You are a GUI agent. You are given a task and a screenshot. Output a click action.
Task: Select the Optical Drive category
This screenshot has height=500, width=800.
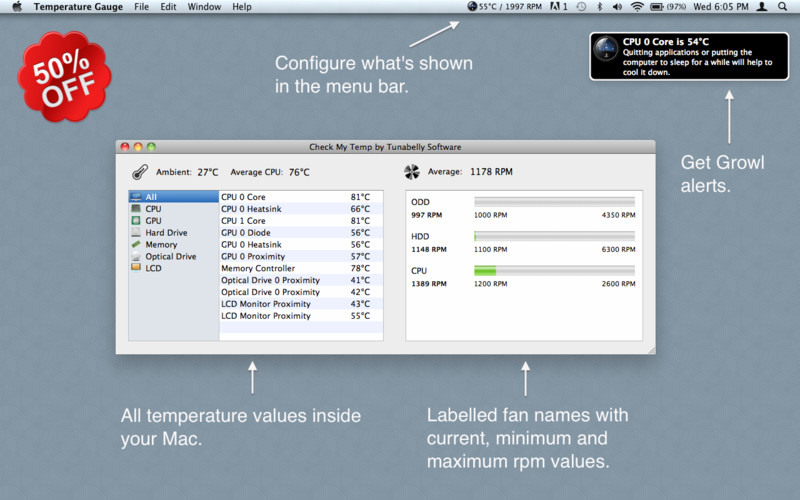coord(170,256)
